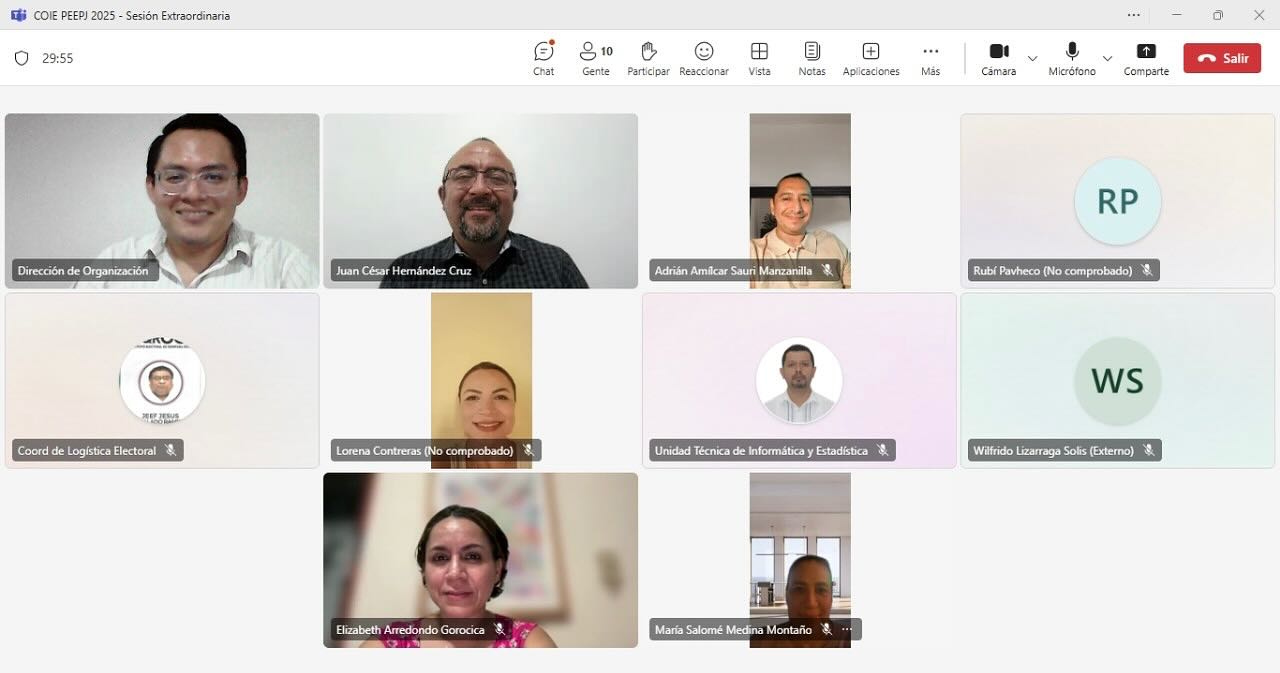Raise hand with Participar icon
Viewport: 1280px width, 673px height.
tap(648, 58)
